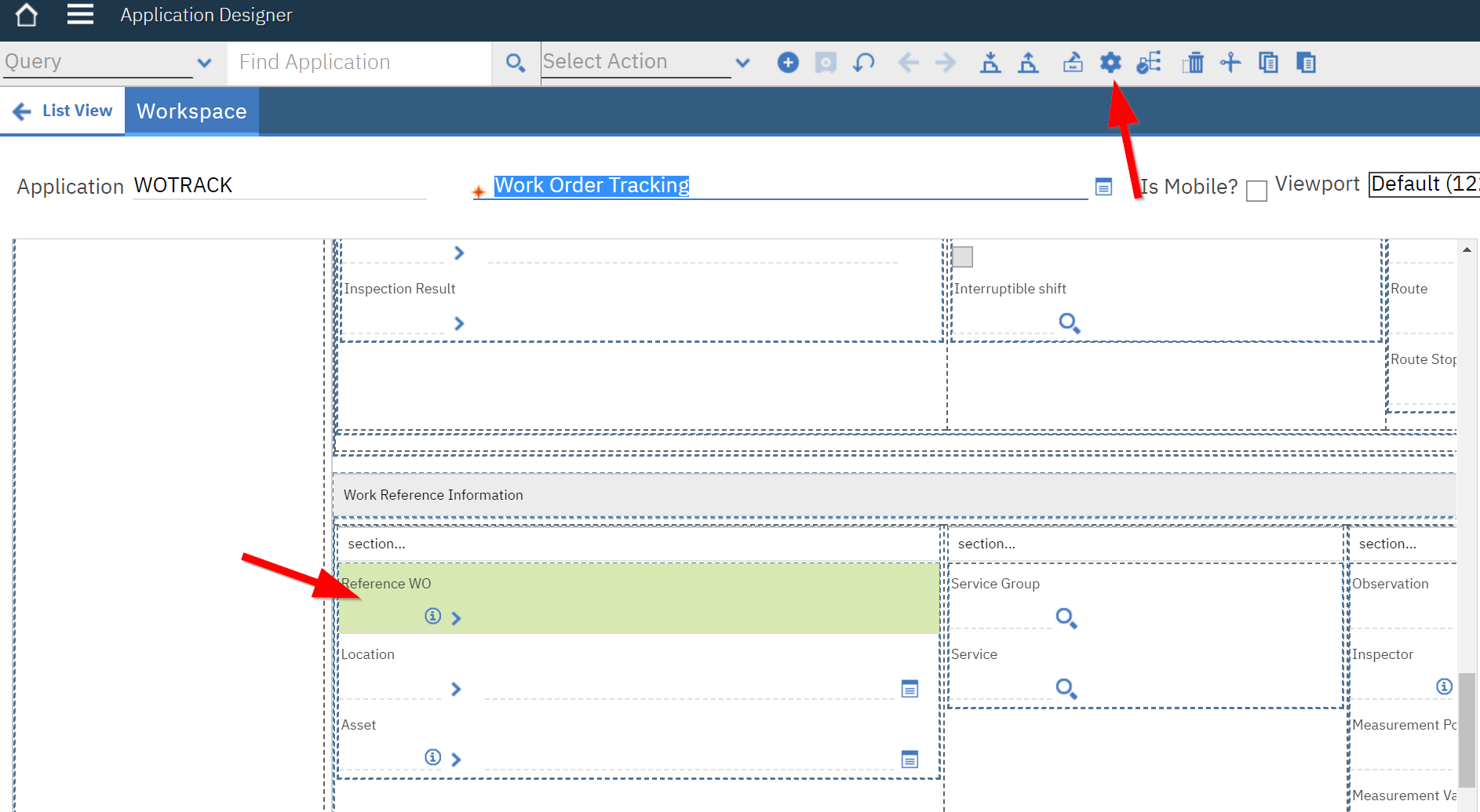Click the Location long description icon
1480x812 pixels.
point(910,689)
